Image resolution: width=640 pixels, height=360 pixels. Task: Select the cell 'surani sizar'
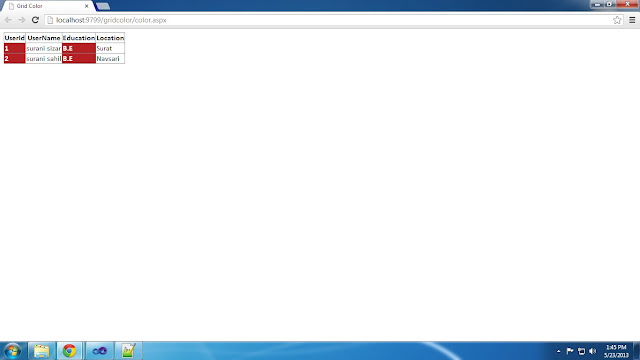(44, 48)
